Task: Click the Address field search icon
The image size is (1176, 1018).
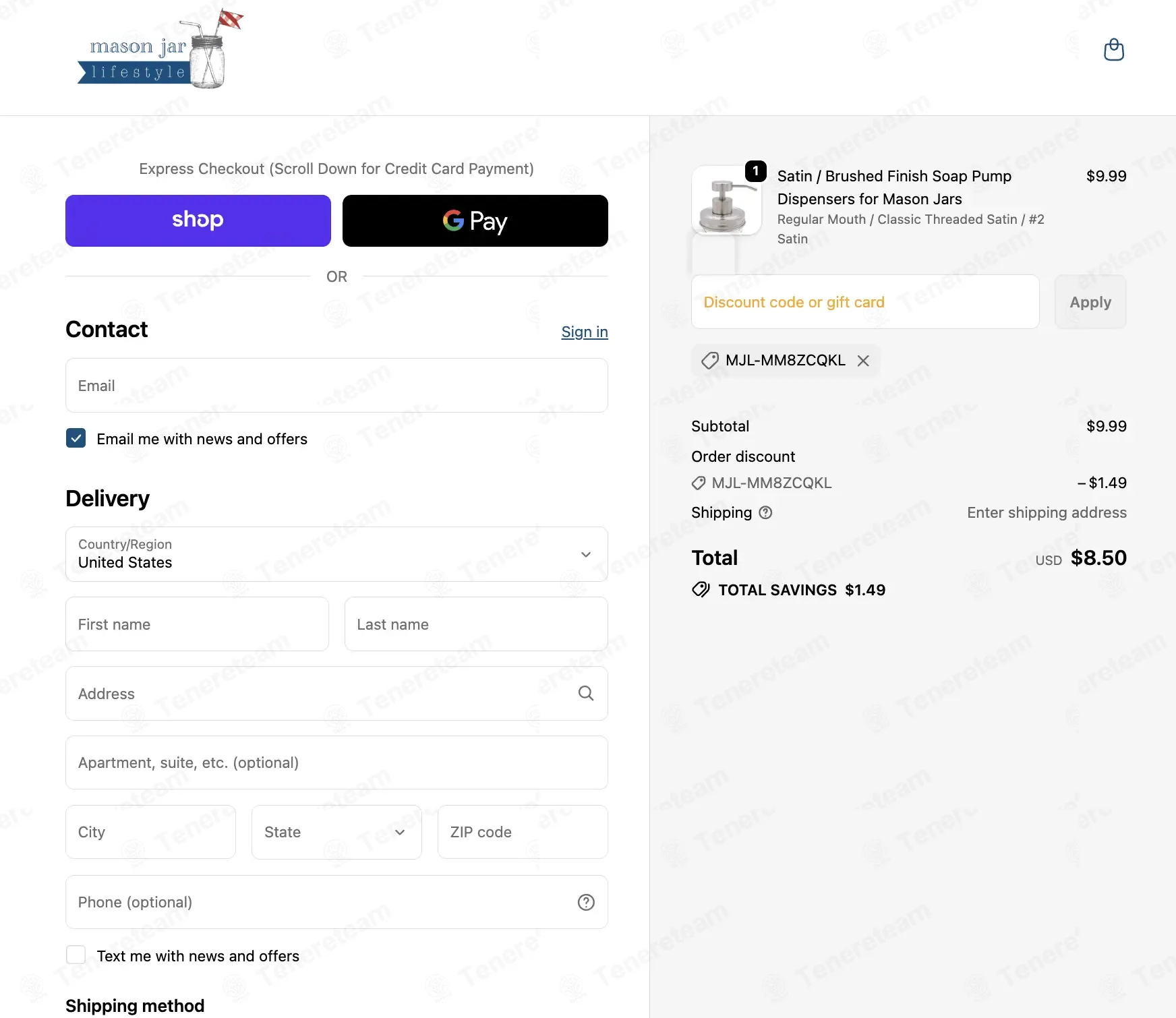Action: (x=586, y=693)
